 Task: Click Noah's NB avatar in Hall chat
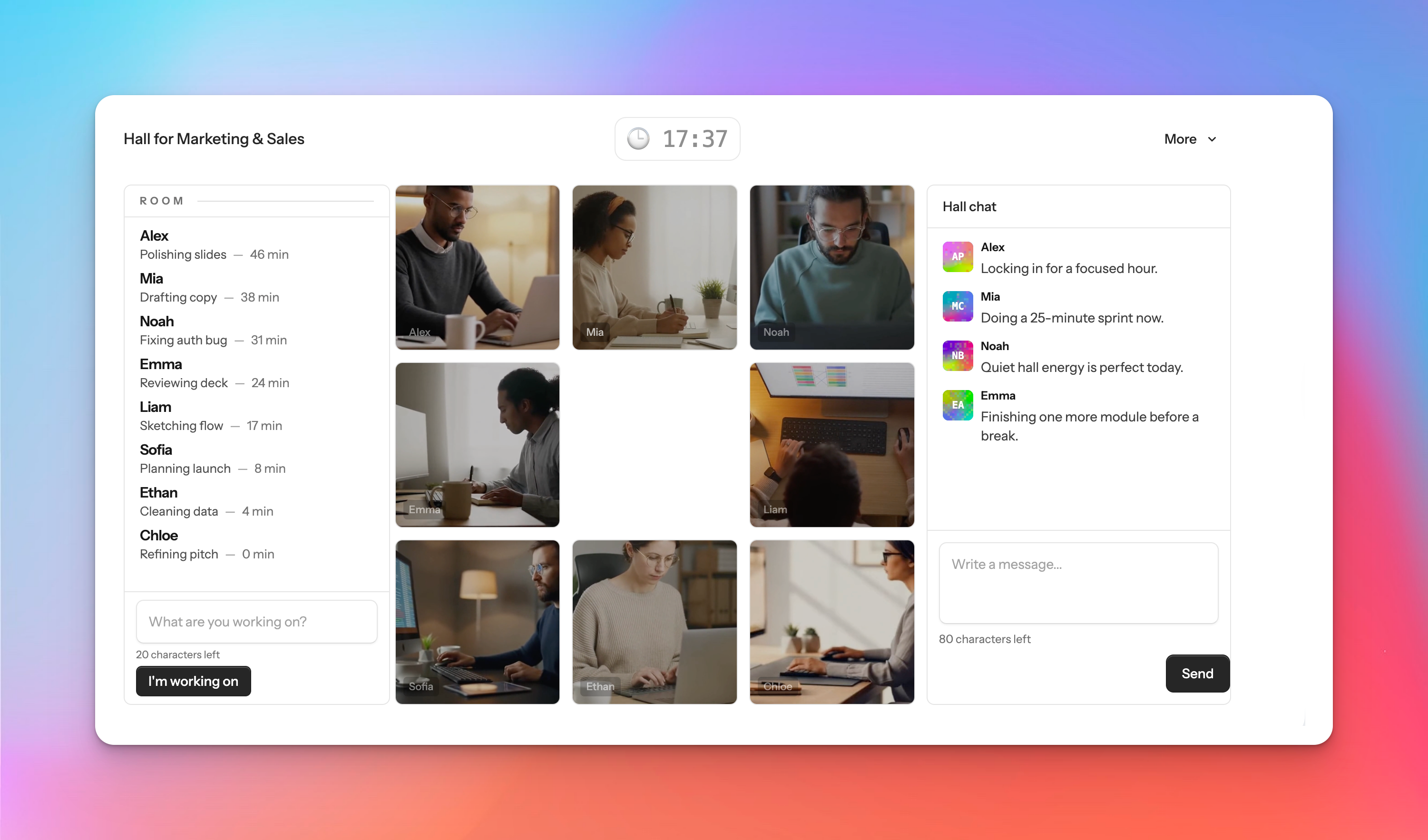point(957,355)
